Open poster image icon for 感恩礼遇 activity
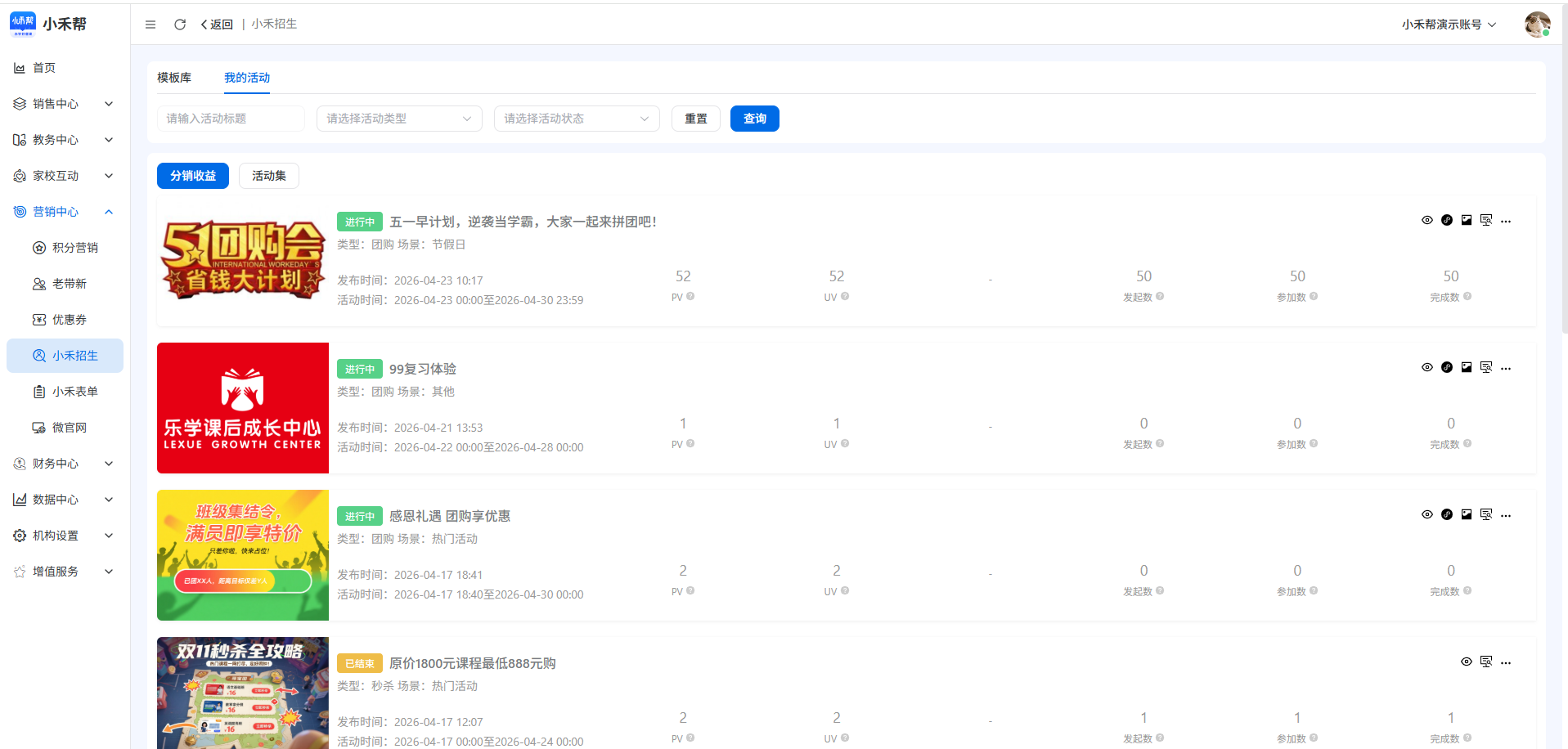The image size is (1568, 749). click(x=1466, y=514)
